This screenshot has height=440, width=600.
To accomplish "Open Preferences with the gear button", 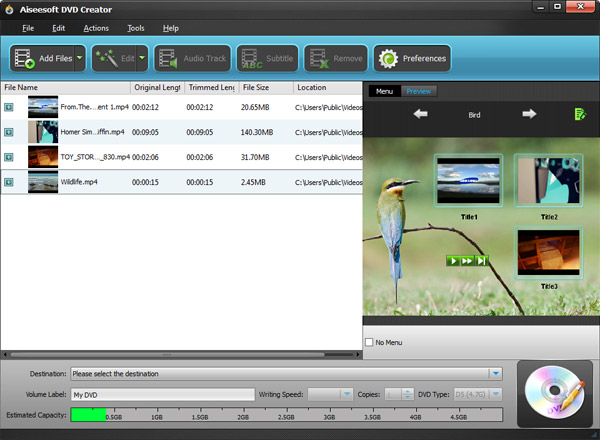I will 412,58.
